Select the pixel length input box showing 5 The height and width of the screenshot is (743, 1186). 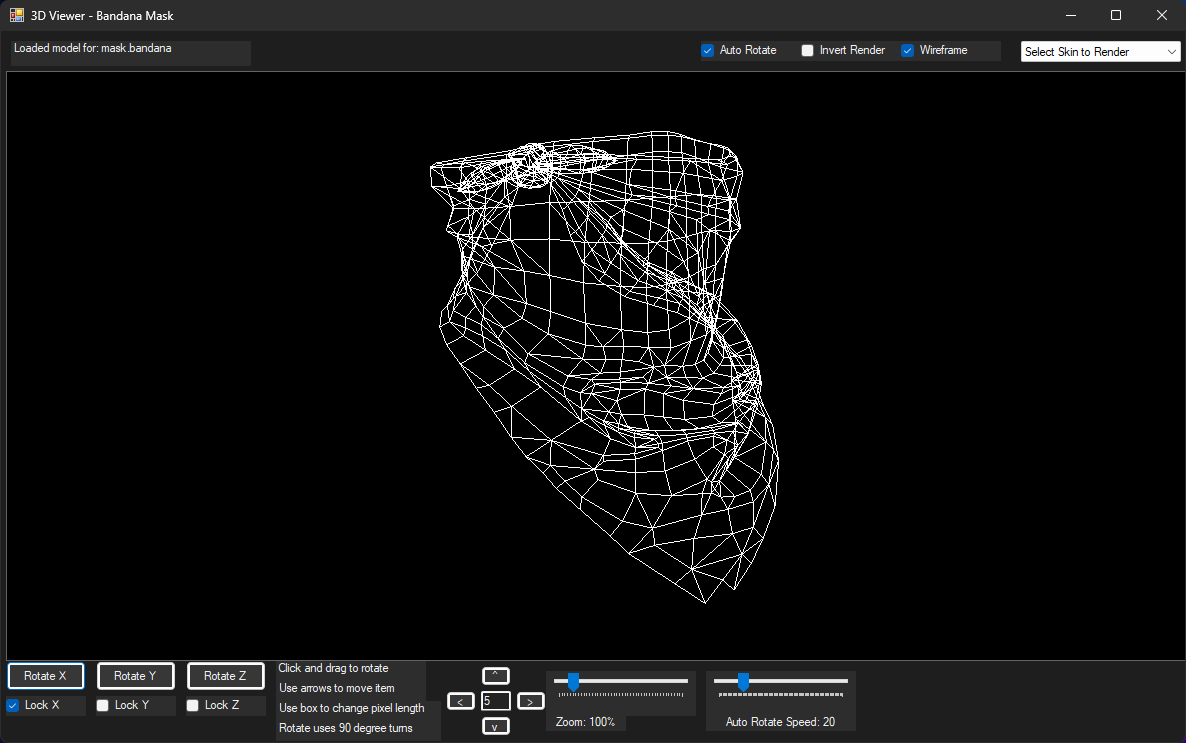coord(495,700)
